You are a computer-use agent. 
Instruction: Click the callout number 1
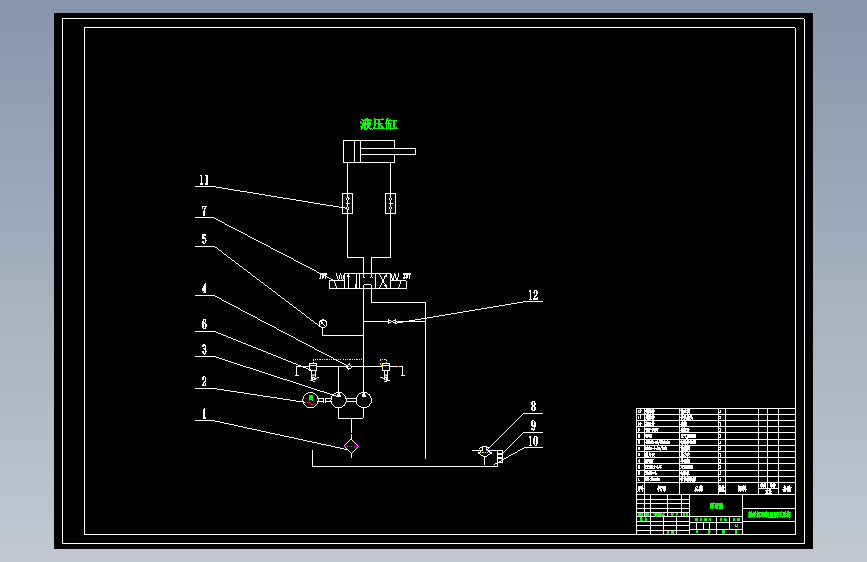pyautogui.click(x=204, y=414)
